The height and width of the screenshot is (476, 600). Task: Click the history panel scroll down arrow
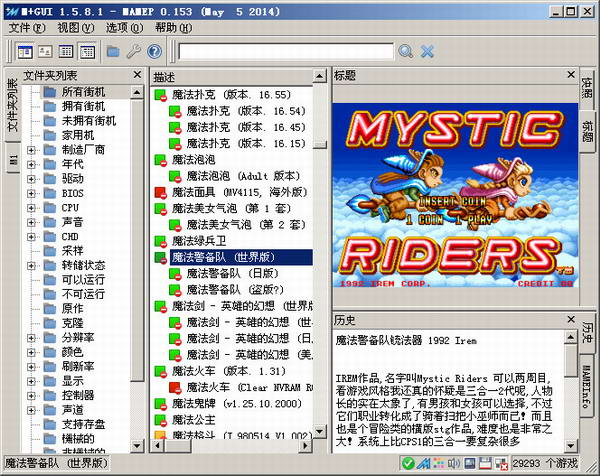click(x=571, y=446)
